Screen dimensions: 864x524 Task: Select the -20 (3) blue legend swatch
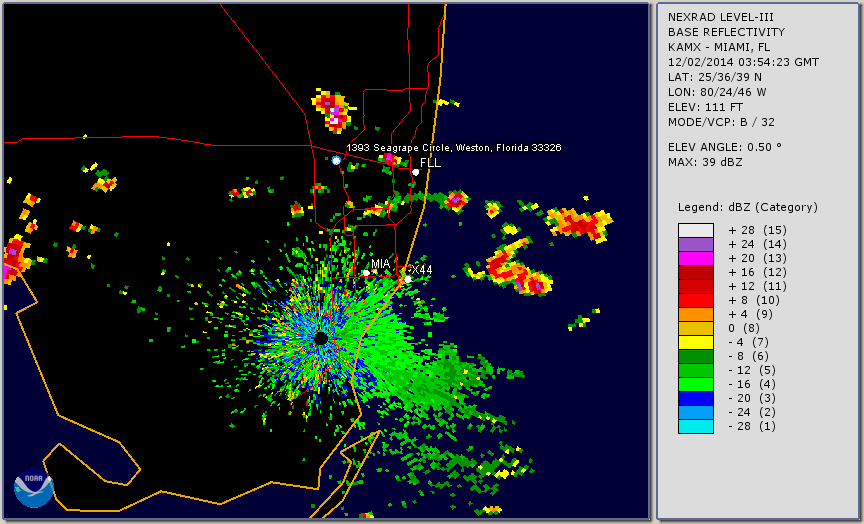pos(696,398)
